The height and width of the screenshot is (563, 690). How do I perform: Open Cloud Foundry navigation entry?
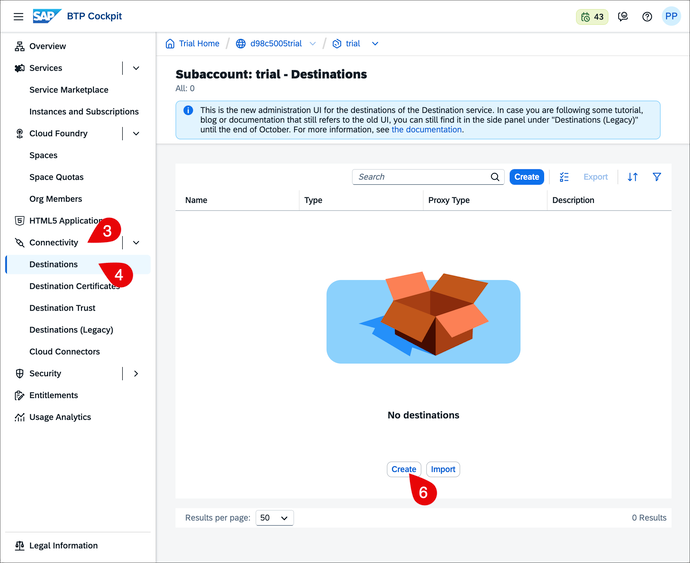tap(59, 133)
